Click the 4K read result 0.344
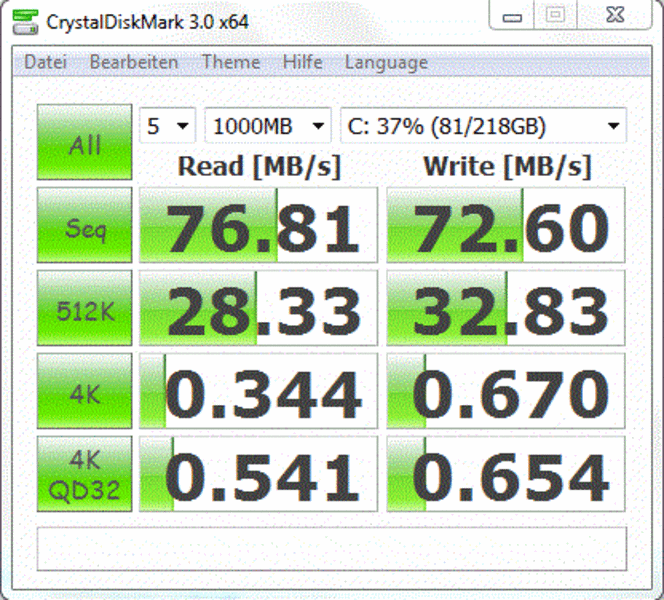This screenshot has height=600, width=664. 258,391
